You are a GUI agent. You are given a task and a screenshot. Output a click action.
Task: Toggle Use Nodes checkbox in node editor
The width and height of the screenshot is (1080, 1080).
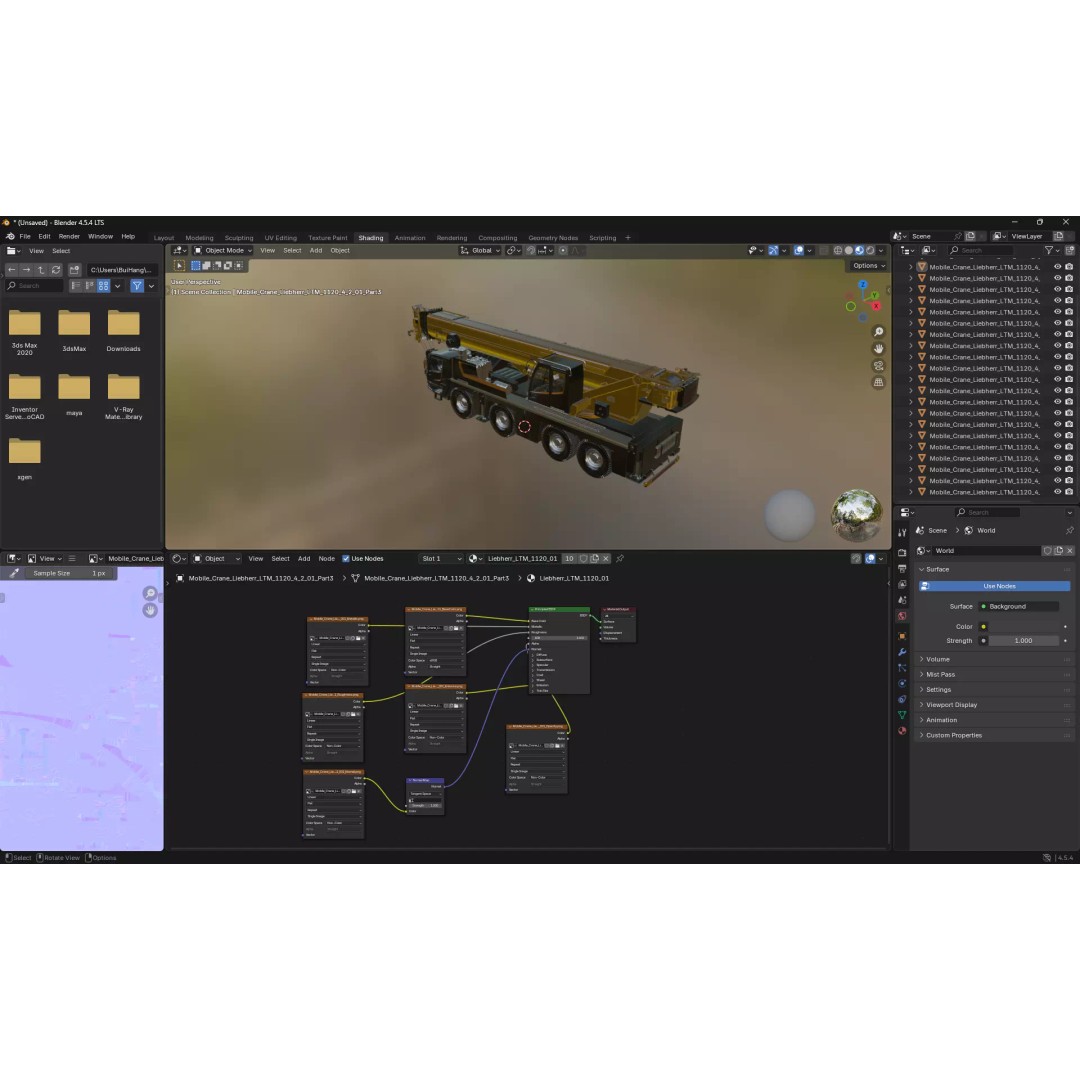[346, 559]
